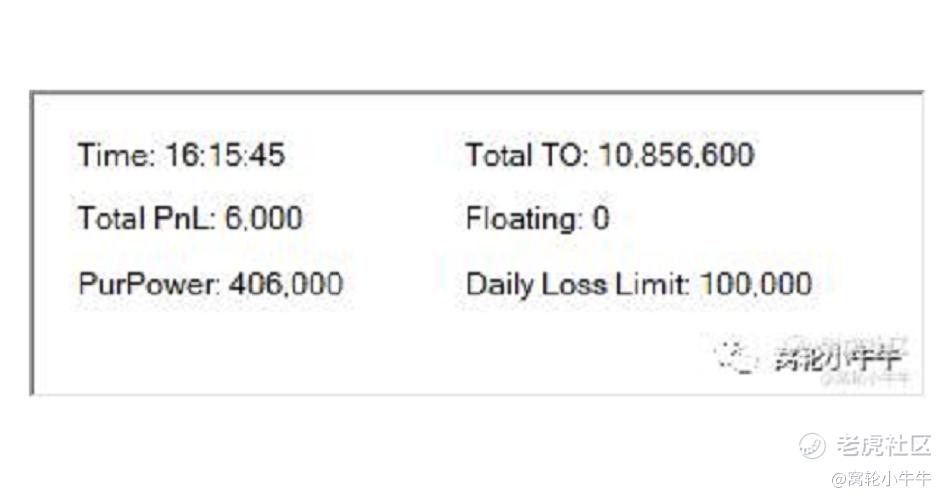Click the Time label
950x501 pixels.
coord(116,156)
